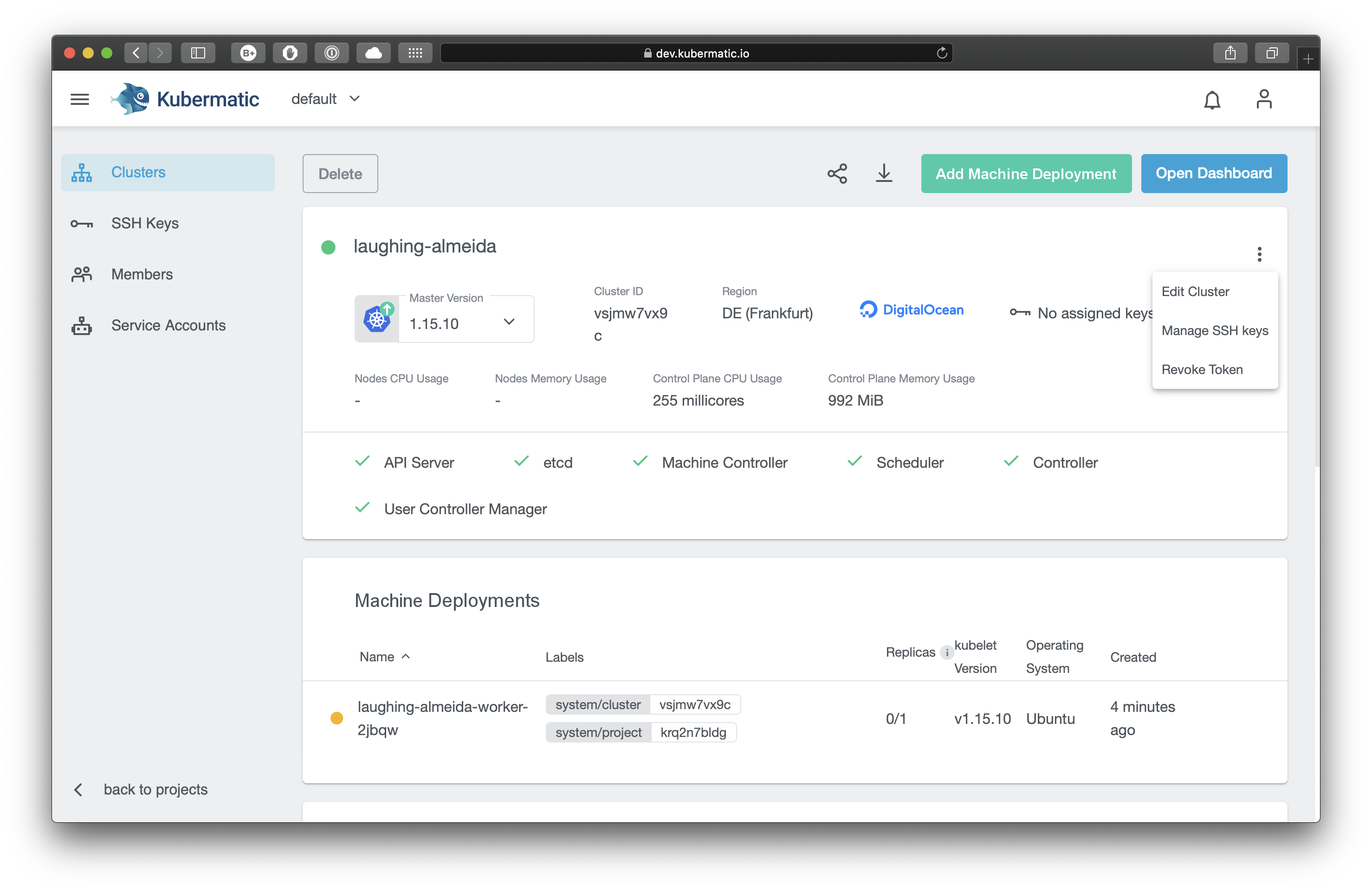Open the user account menu icon

pos(1264,98)
